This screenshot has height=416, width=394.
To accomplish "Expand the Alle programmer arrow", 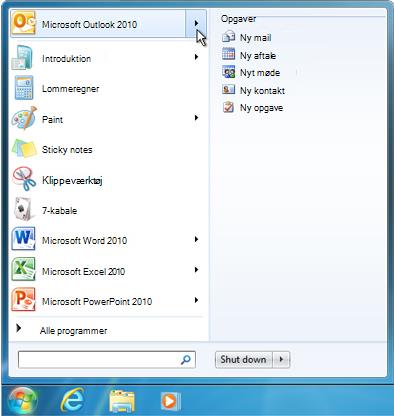I will pyautogui.click(x=19, y=328).
